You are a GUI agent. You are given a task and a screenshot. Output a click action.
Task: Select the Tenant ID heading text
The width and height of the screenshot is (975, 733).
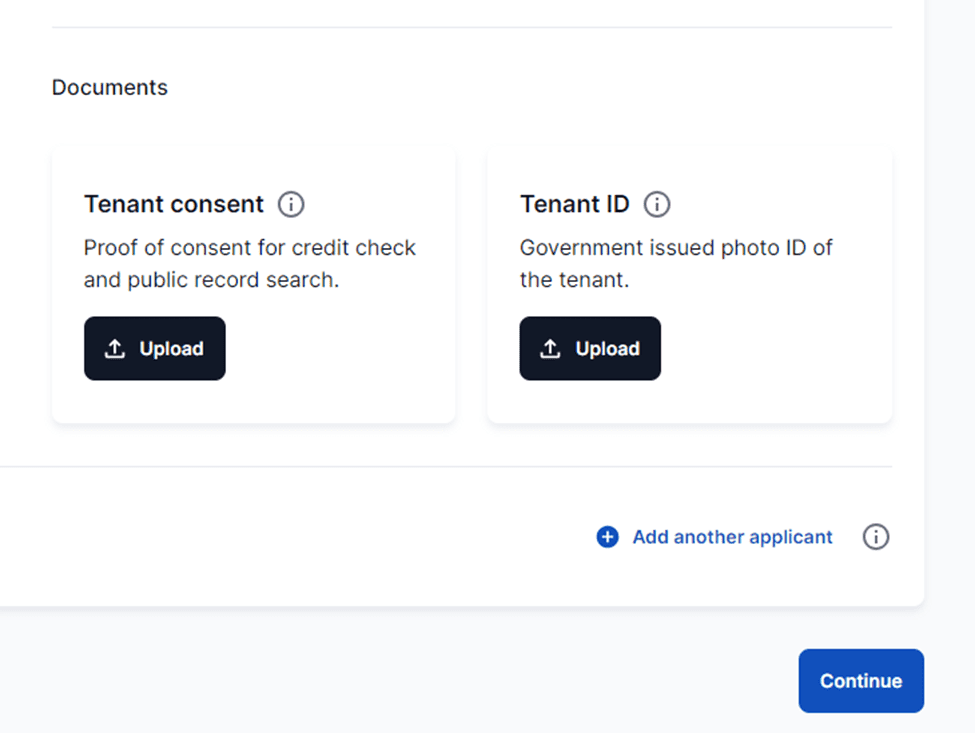[x=575, y=205]
